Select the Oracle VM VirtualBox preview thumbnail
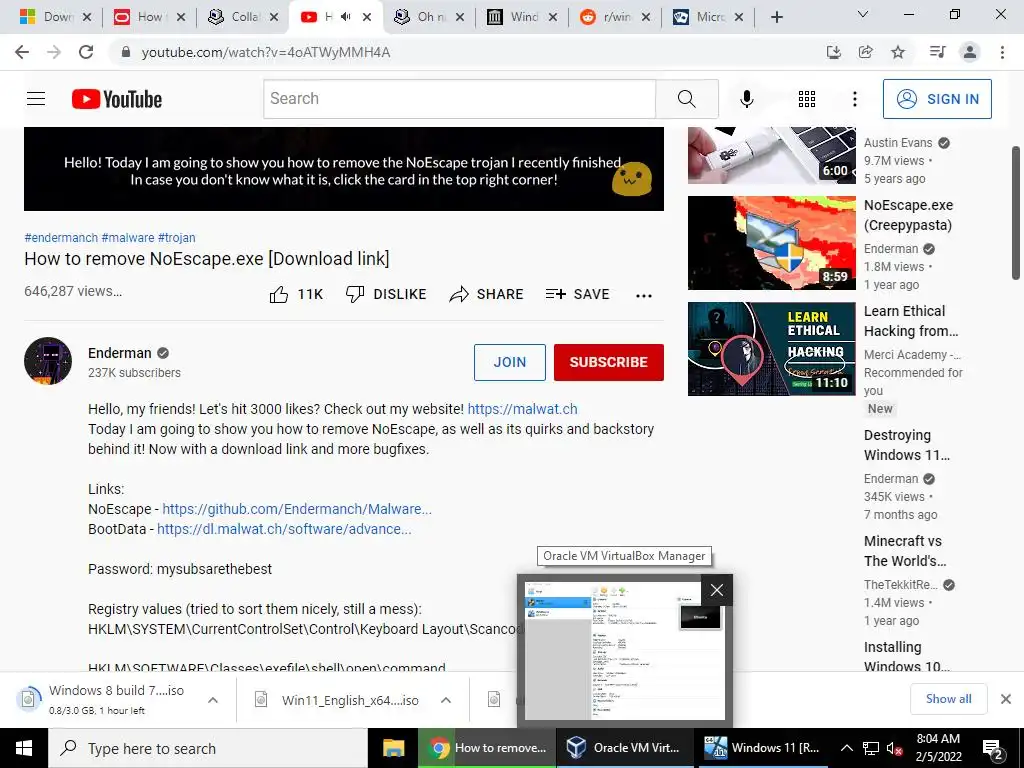 (624, 650)
